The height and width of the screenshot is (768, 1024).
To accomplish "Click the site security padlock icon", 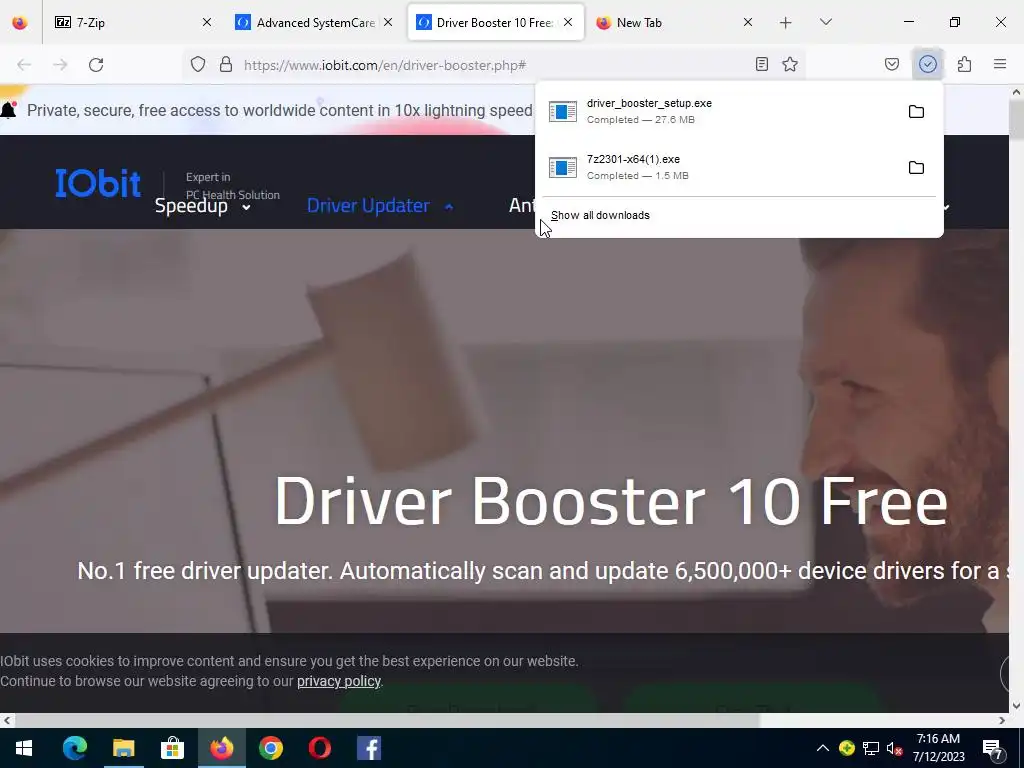I will click(x=226, y=64).
